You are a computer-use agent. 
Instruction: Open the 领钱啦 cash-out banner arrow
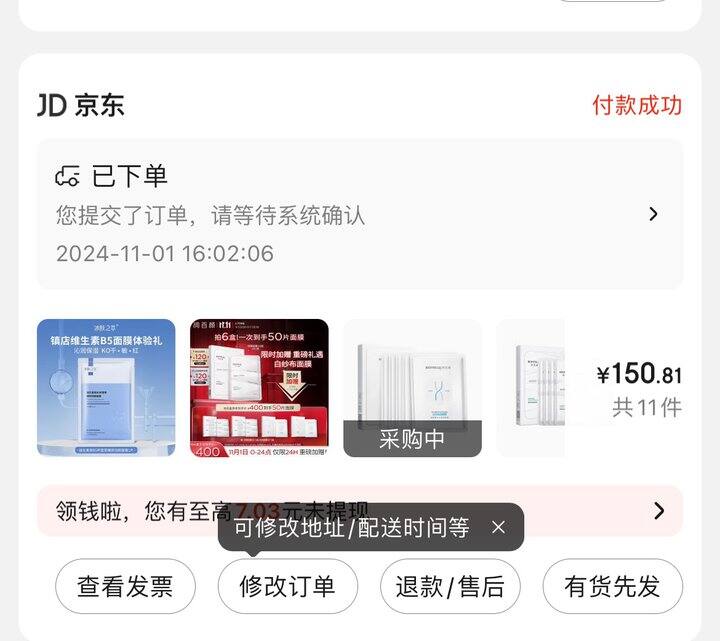(659, 511)
